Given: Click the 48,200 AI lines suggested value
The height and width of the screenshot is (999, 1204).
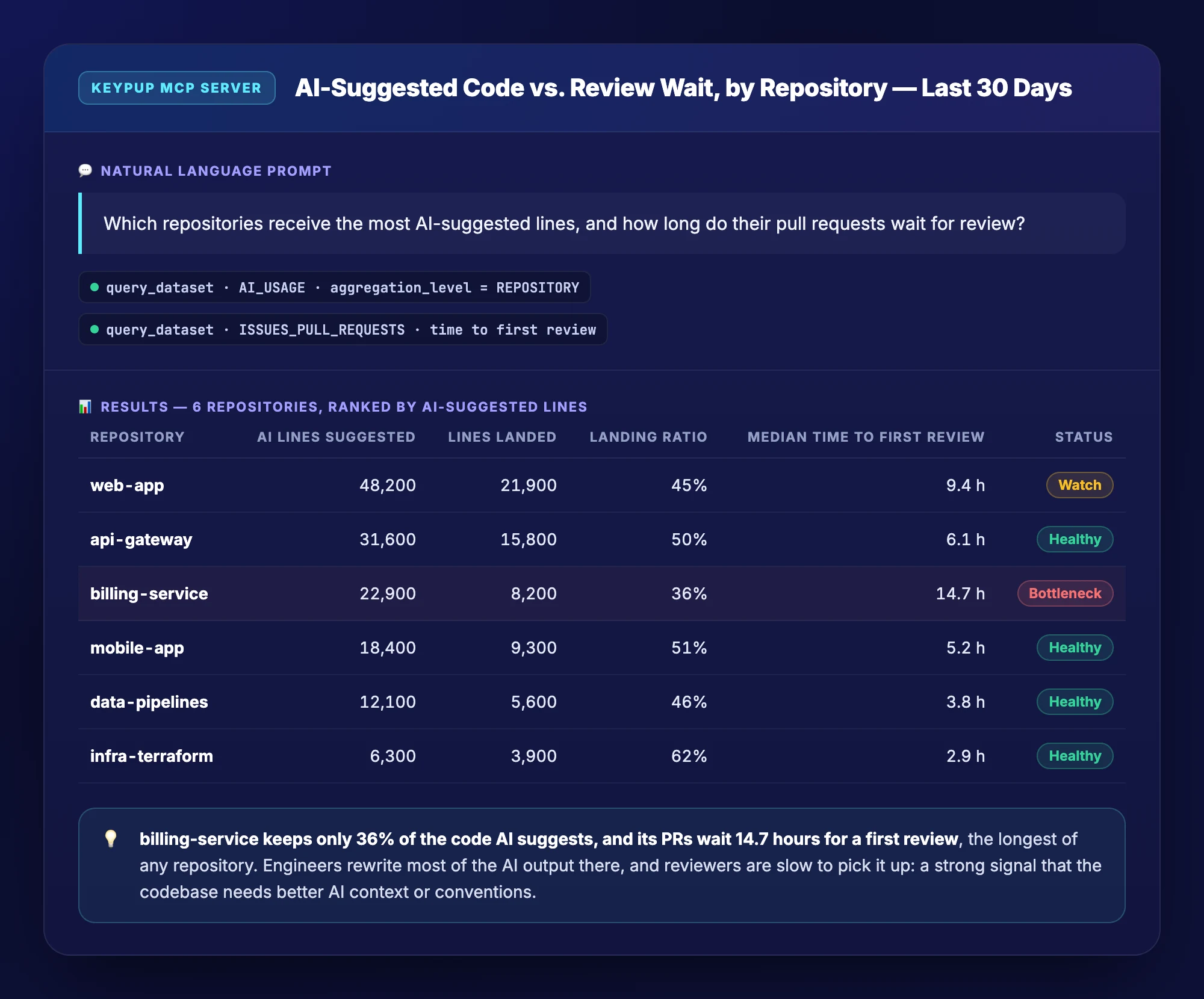Looking at the screenshot, I should coord(388,485).
